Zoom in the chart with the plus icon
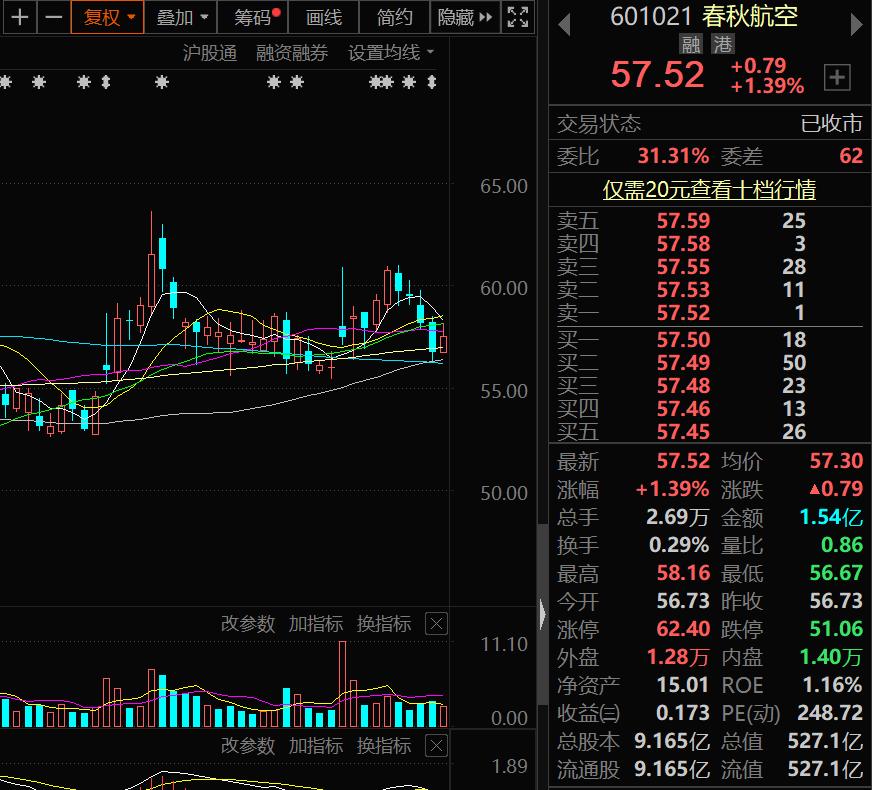Viewport: 872px width, 790px height. [x=20, y=17]
